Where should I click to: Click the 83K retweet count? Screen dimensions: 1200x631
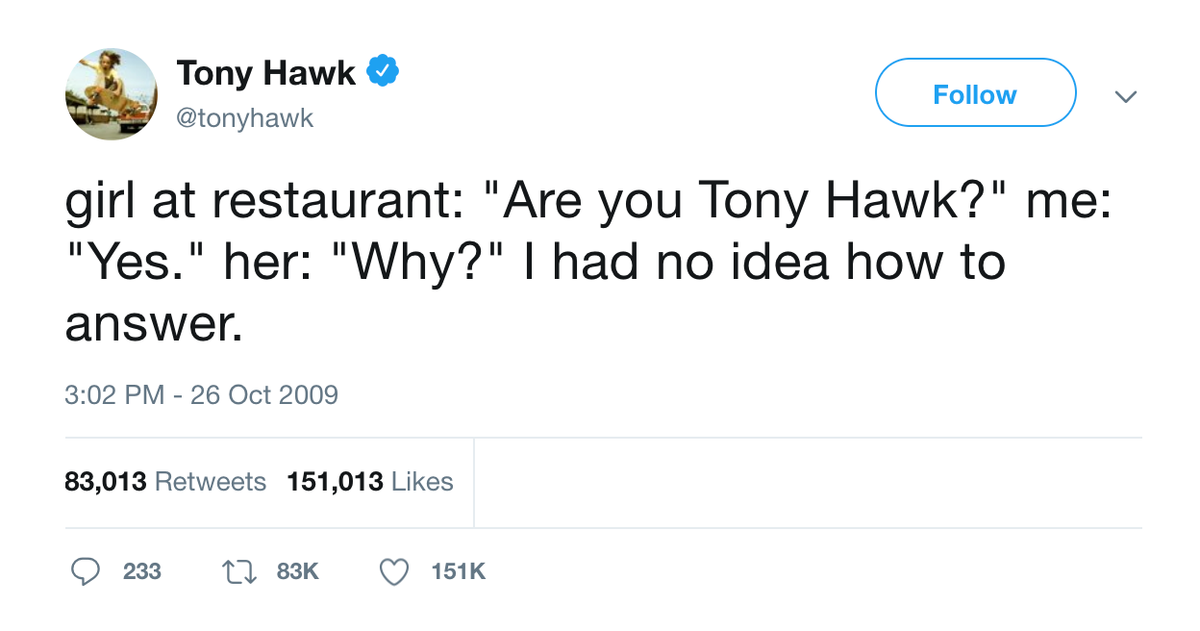pyautogui.click(x=297, y=571)
